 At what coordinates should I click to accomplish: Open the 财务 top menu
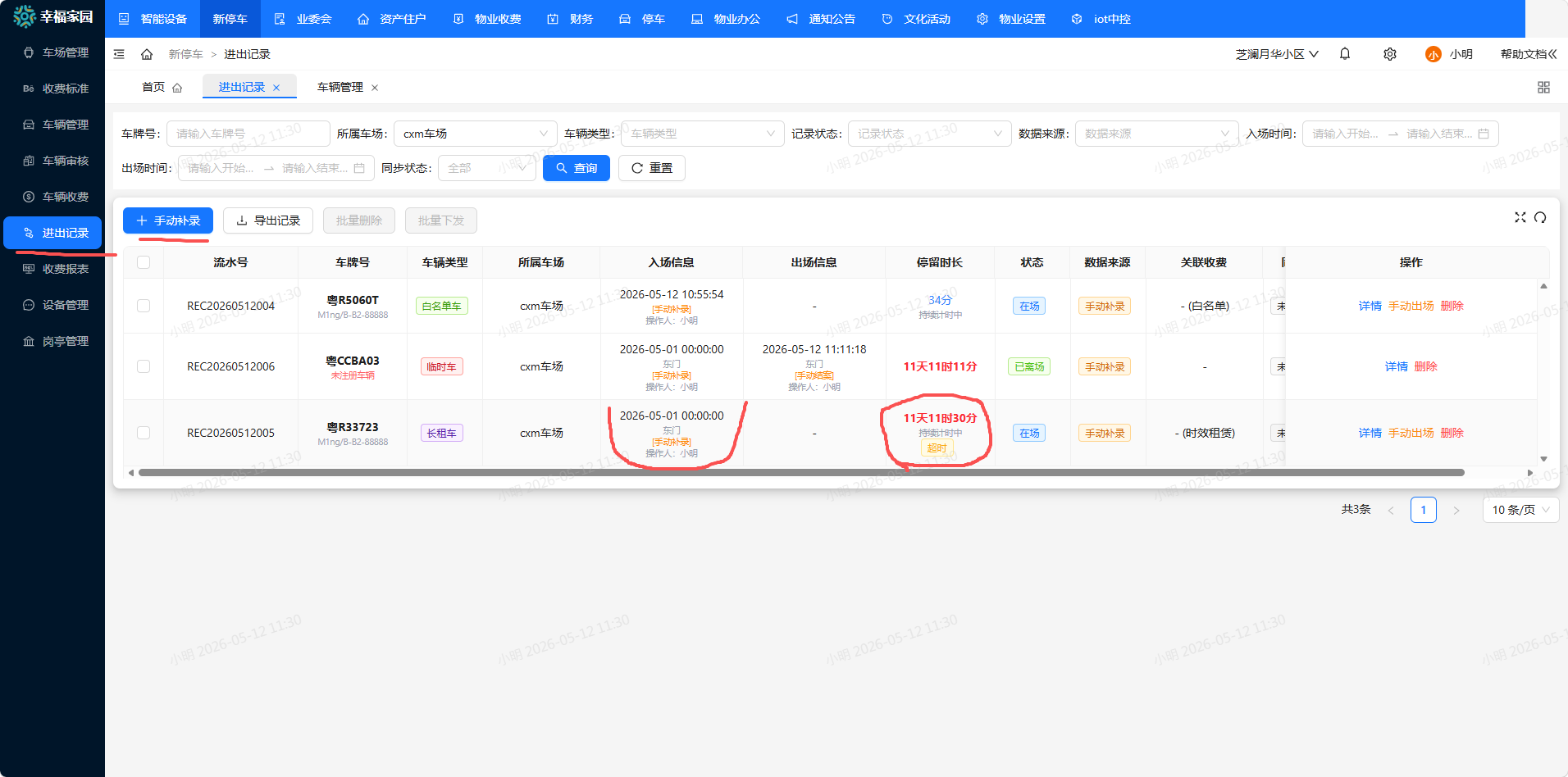coord(570,19)
